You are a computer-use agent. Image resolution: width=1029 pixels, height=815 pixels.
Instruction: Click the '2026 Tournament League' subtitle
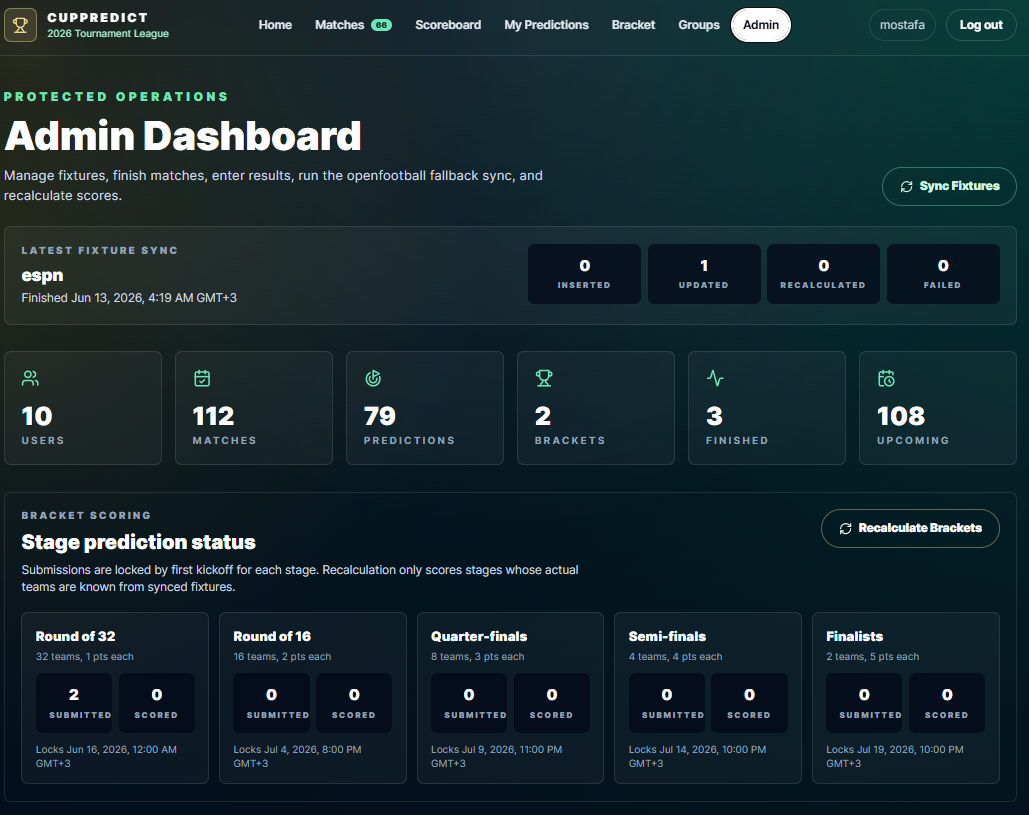108,33
